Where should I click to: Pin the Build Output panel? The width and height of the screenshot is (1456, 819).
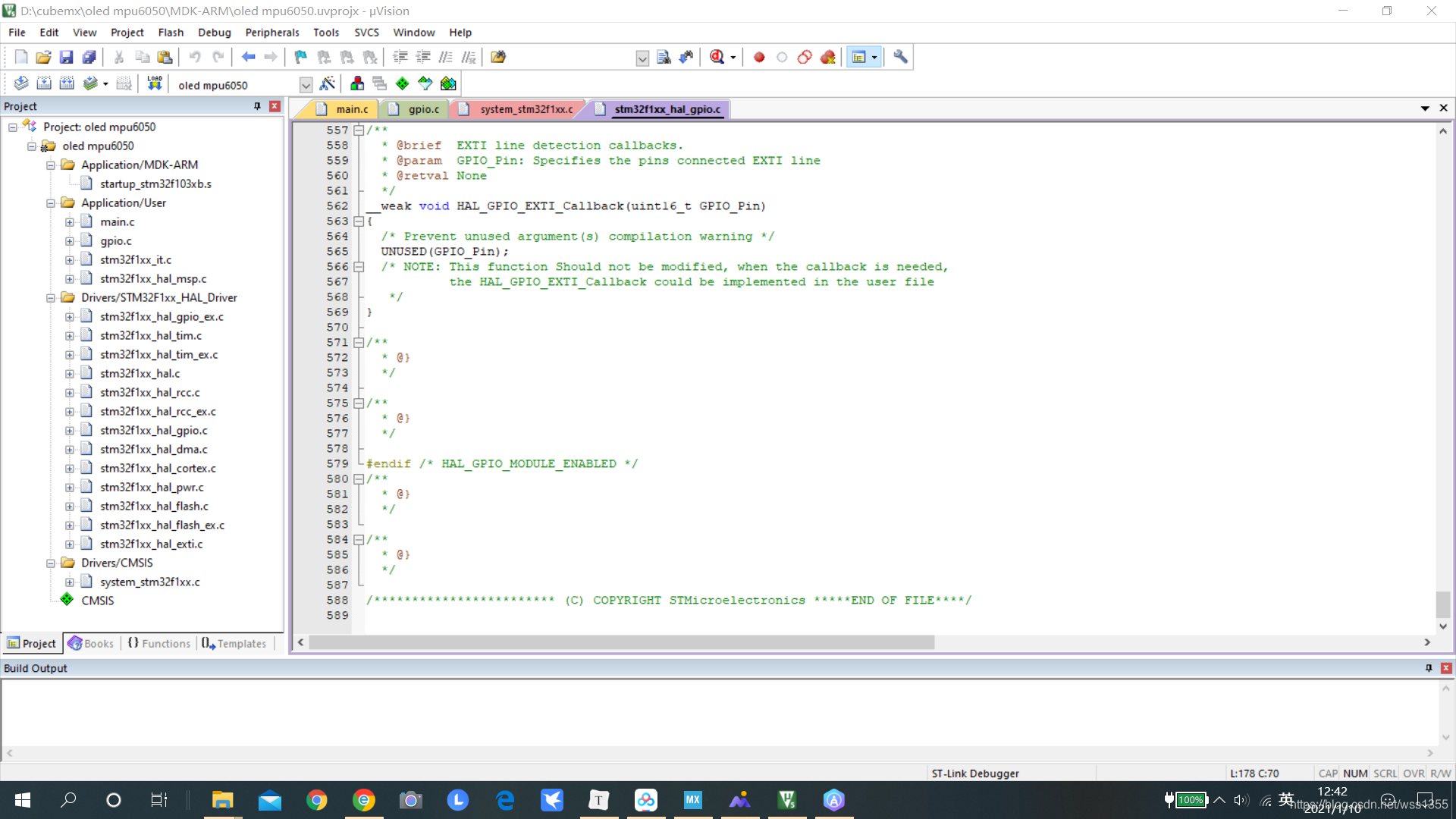coord(1429,668)
